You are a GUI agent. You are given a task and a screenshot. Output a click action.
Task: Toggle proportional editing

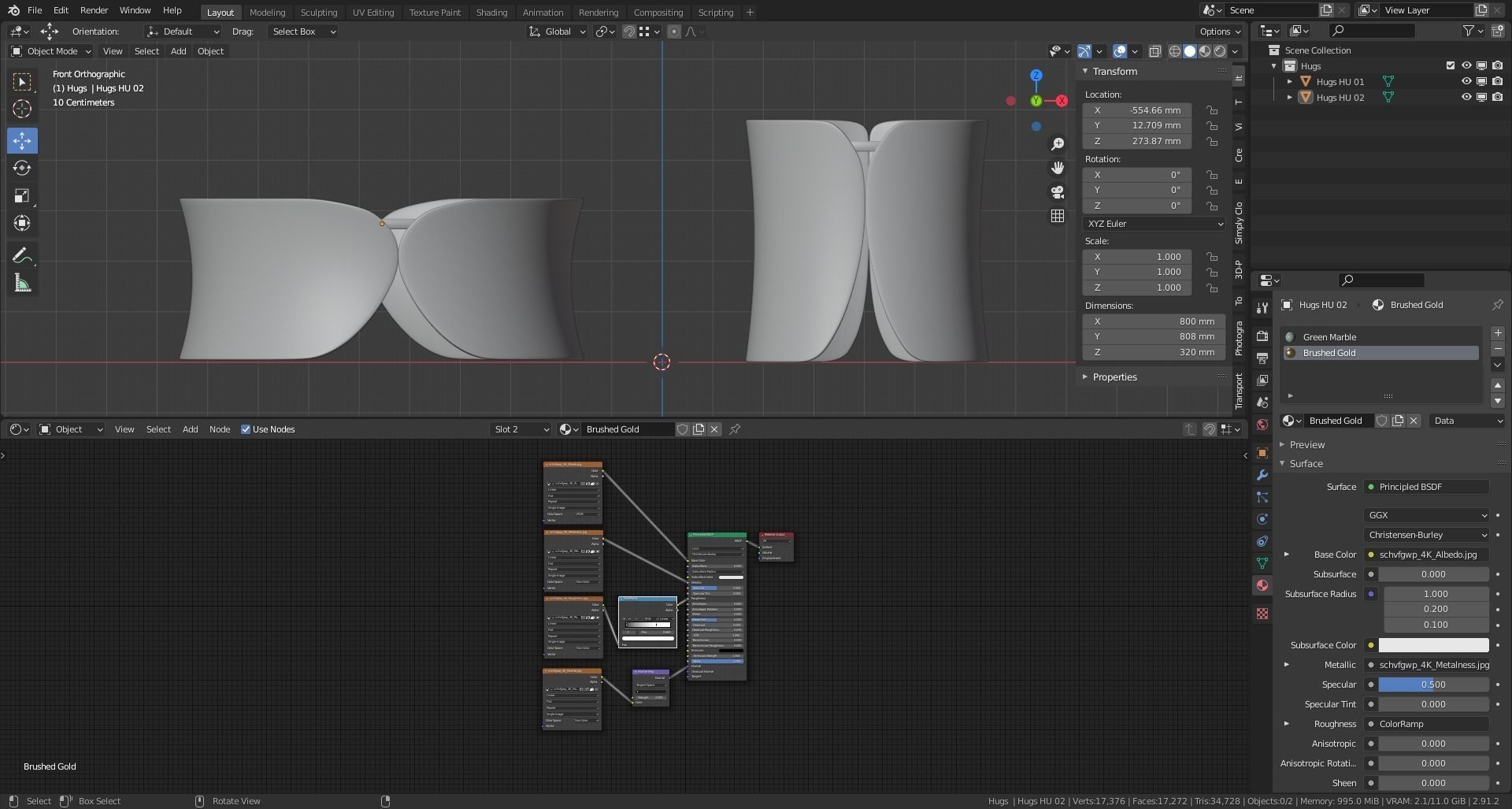[674, 32]
